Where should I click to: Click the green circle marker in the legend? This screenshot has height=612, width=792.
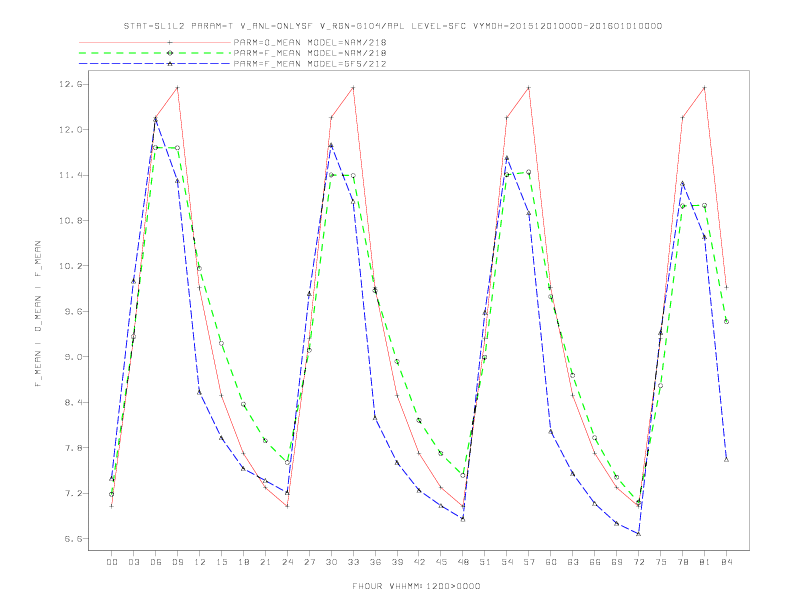(170, 53)
